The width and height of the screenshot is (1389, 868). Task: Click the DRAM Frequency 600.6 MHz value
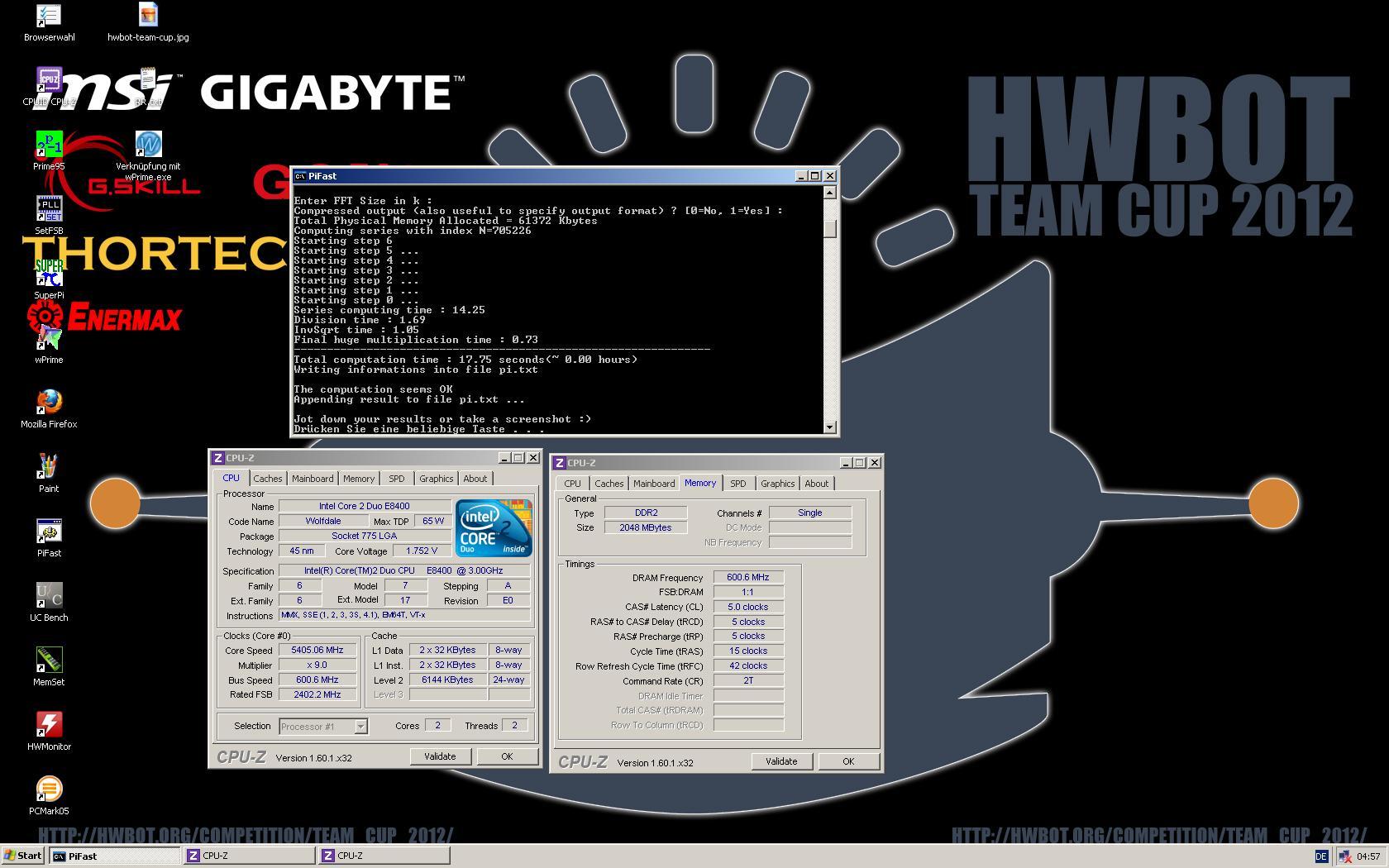[x=748, y=578]
